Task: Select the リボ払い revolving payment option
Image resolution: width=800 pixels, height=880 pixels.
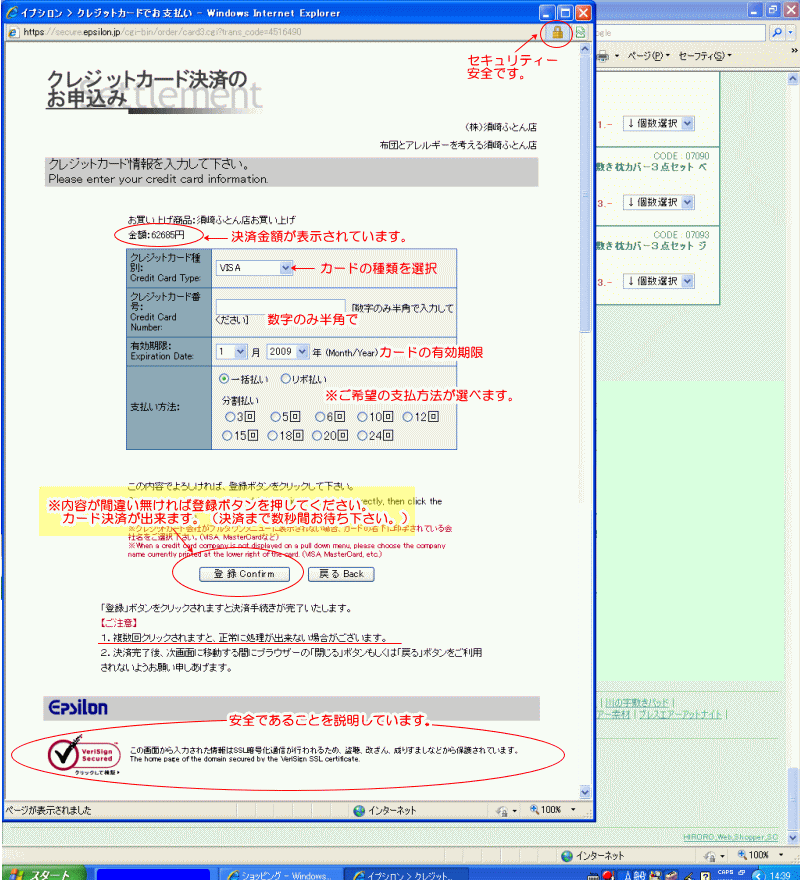Action: point(286,379)
